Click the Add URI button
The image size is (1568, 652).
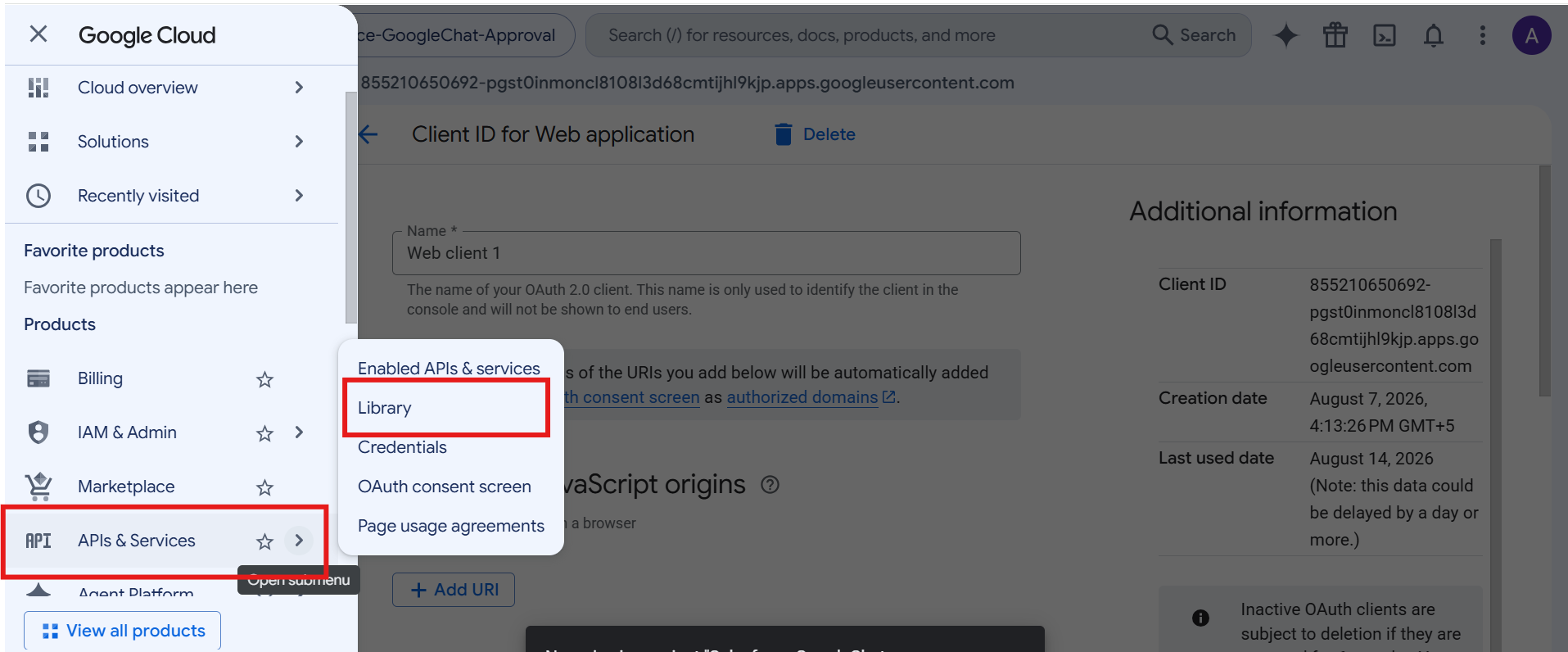click(x=454, y=590)
